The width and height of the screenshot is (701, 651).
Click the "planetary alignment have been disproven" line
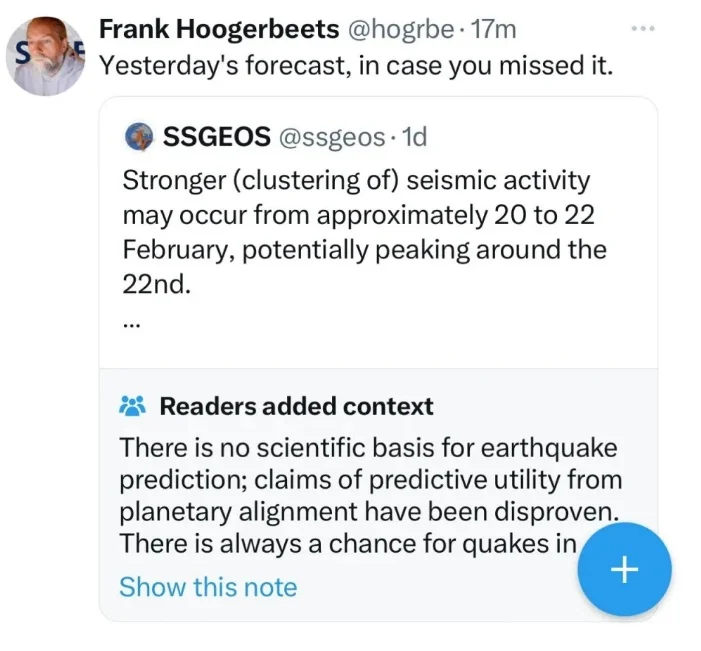369,512
